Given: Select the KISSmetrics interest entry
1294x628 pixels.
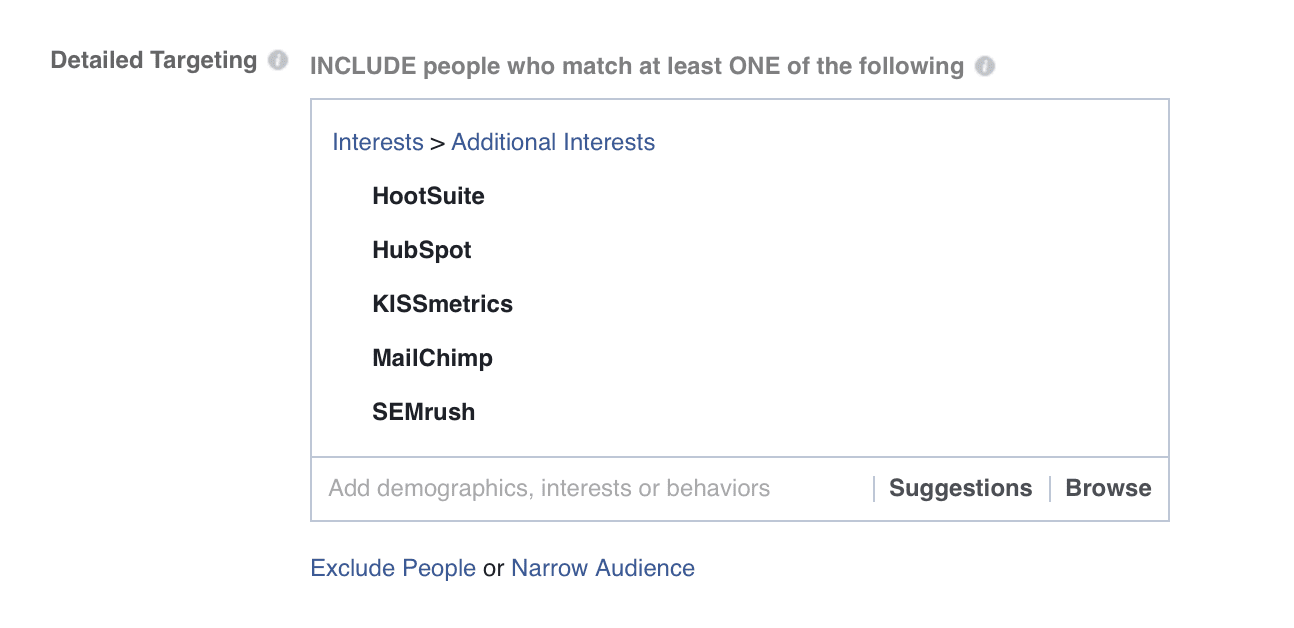Looking at the screenshot, I should (x=442, y=304).
